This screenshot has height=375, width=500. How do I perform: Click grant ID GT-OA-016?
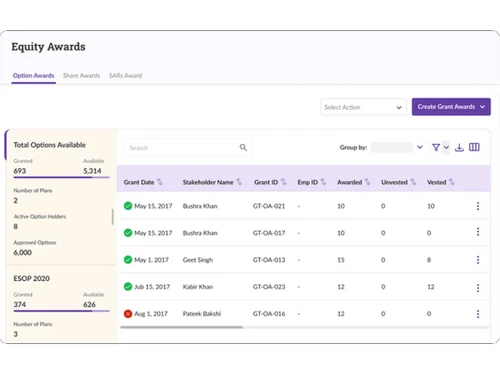[269, 314]
